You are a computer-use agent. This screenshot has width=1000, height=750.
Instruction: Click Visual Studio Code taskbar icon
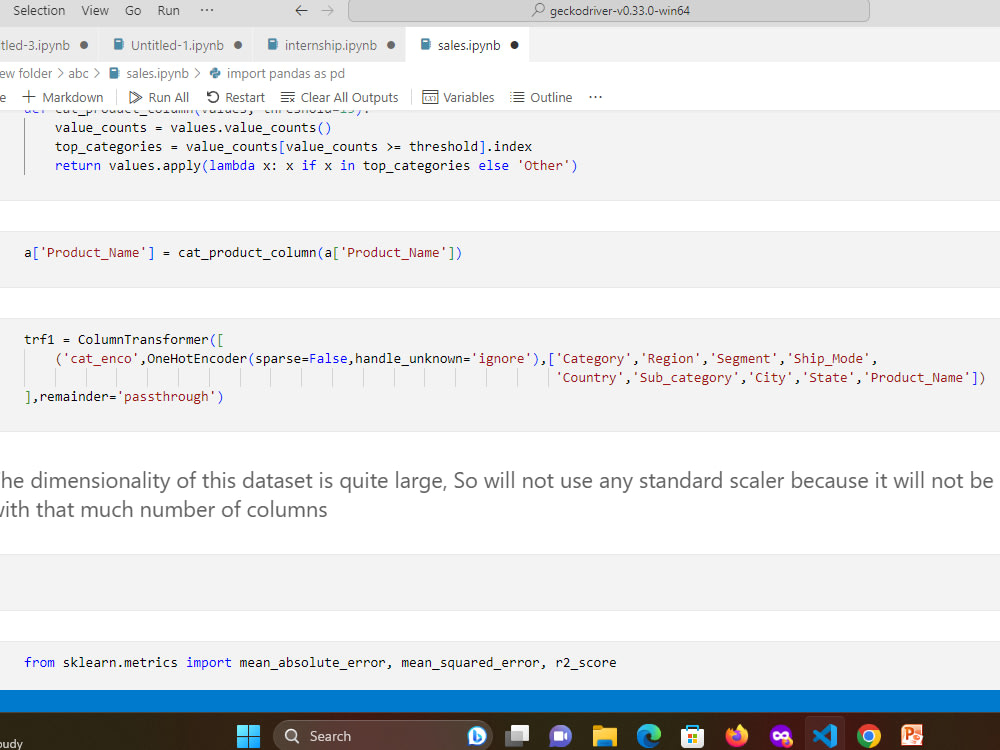tap(825, 736)
